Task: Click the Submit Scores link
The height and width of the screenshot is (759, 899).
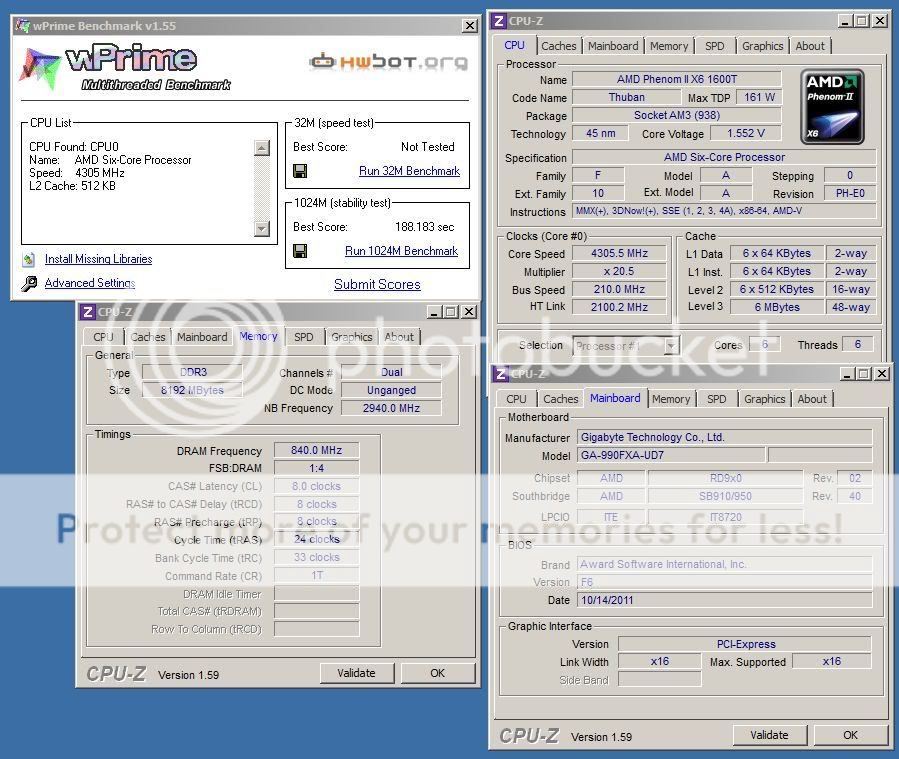Action: click(x=377, y=284)
